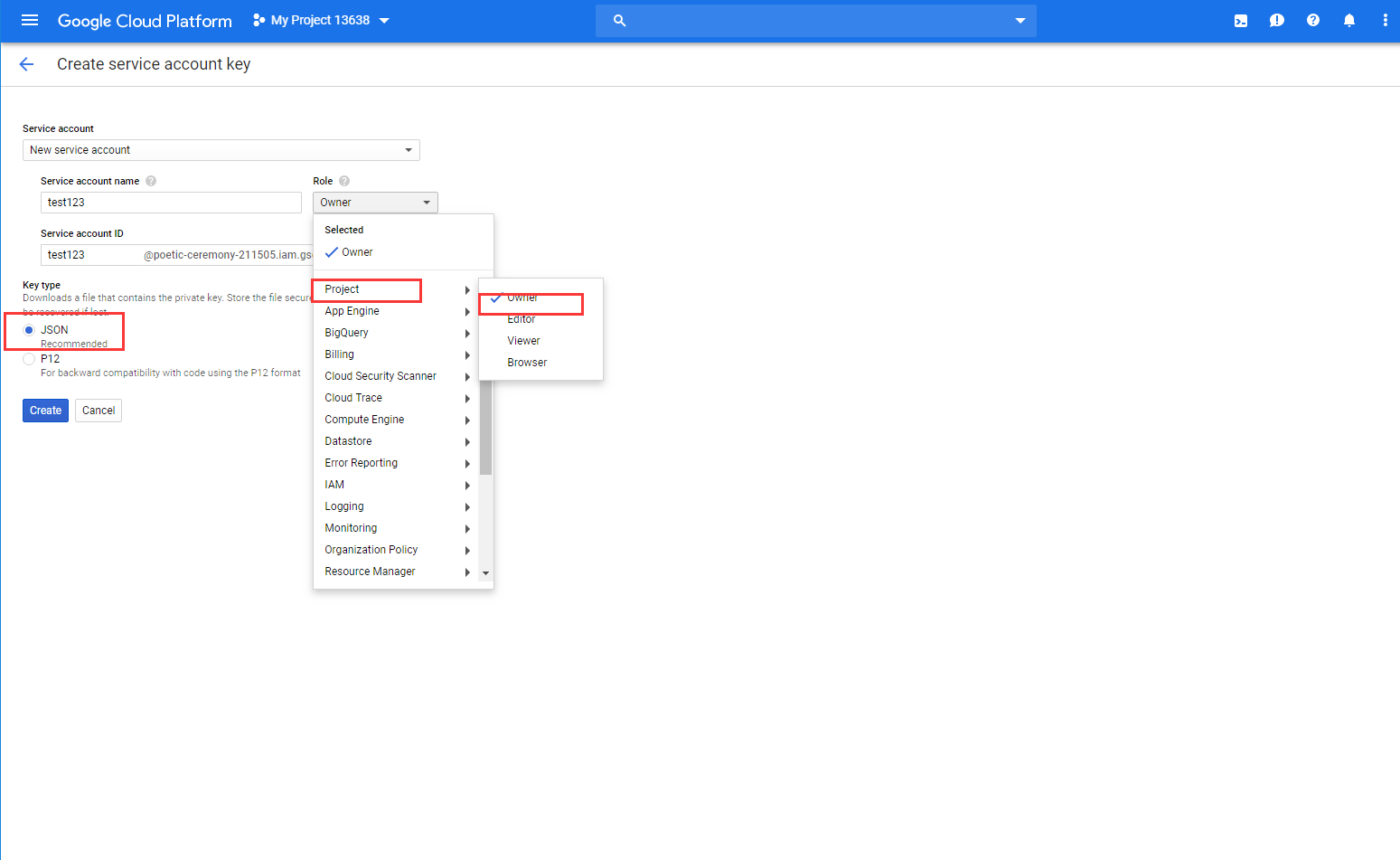Image resolution: width=1400 pixels, height=860 pixels.
Task: Expand the Cloud Trace submenu arrow
Action: tap(467, 399)
